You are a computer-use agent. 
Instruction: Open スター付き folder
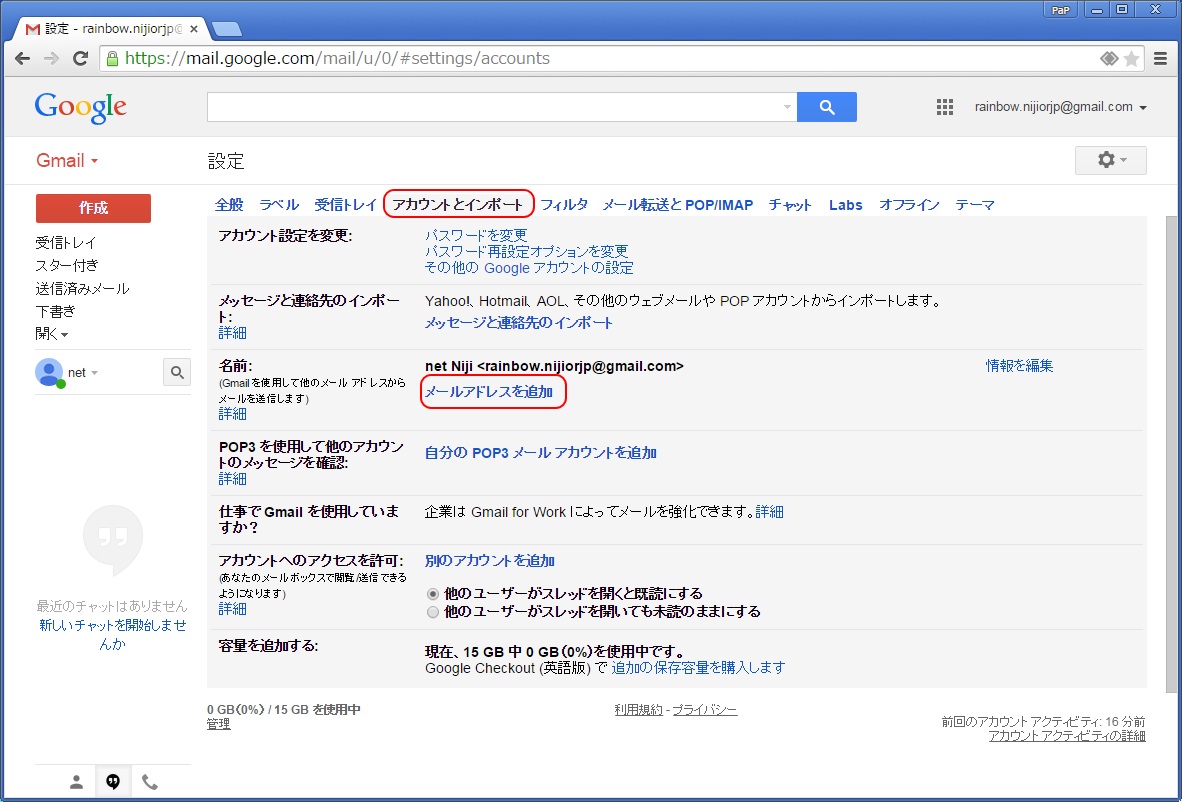point(67,265)
